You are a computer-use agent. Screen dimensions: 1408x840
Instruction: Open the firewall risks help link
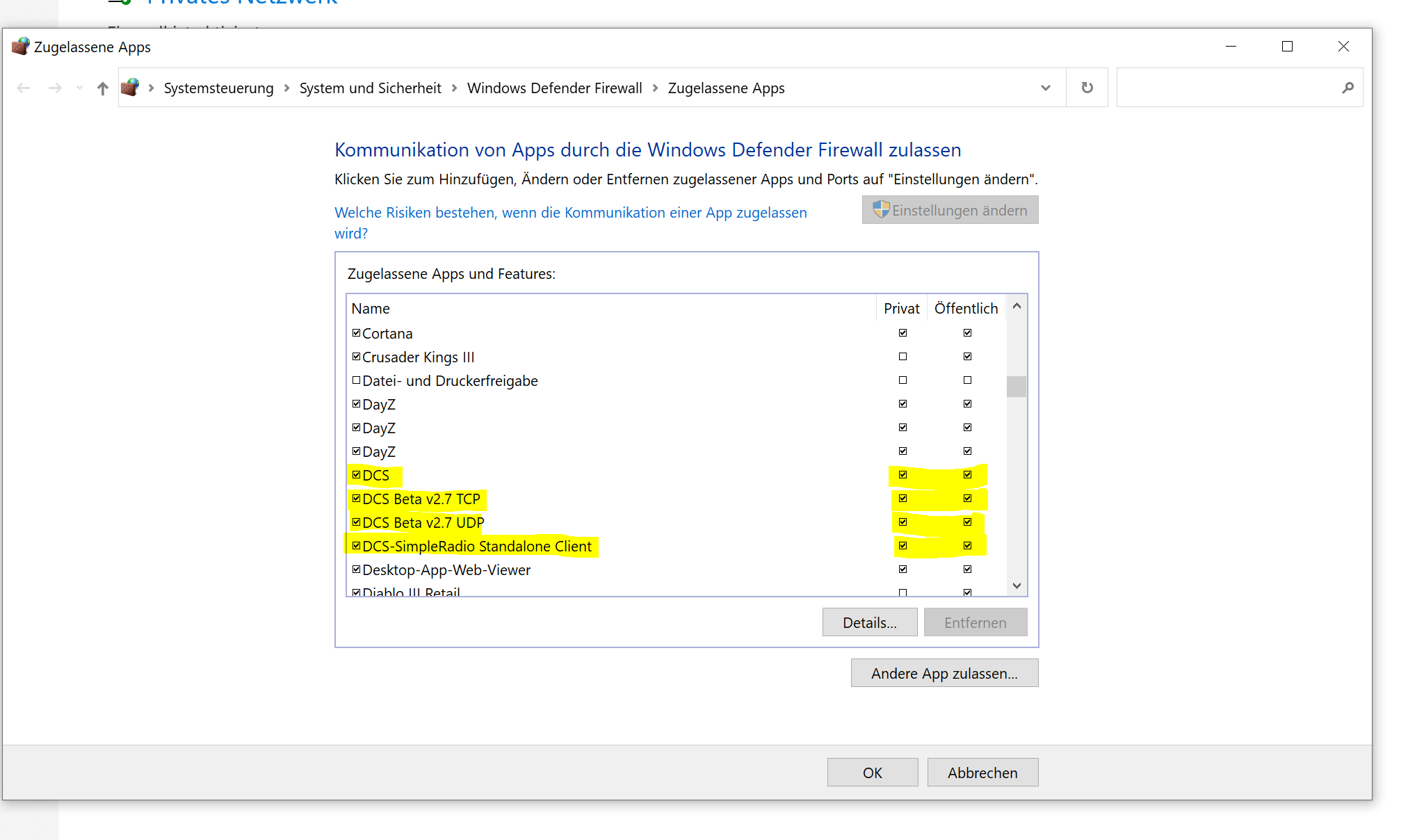point(570,223)
